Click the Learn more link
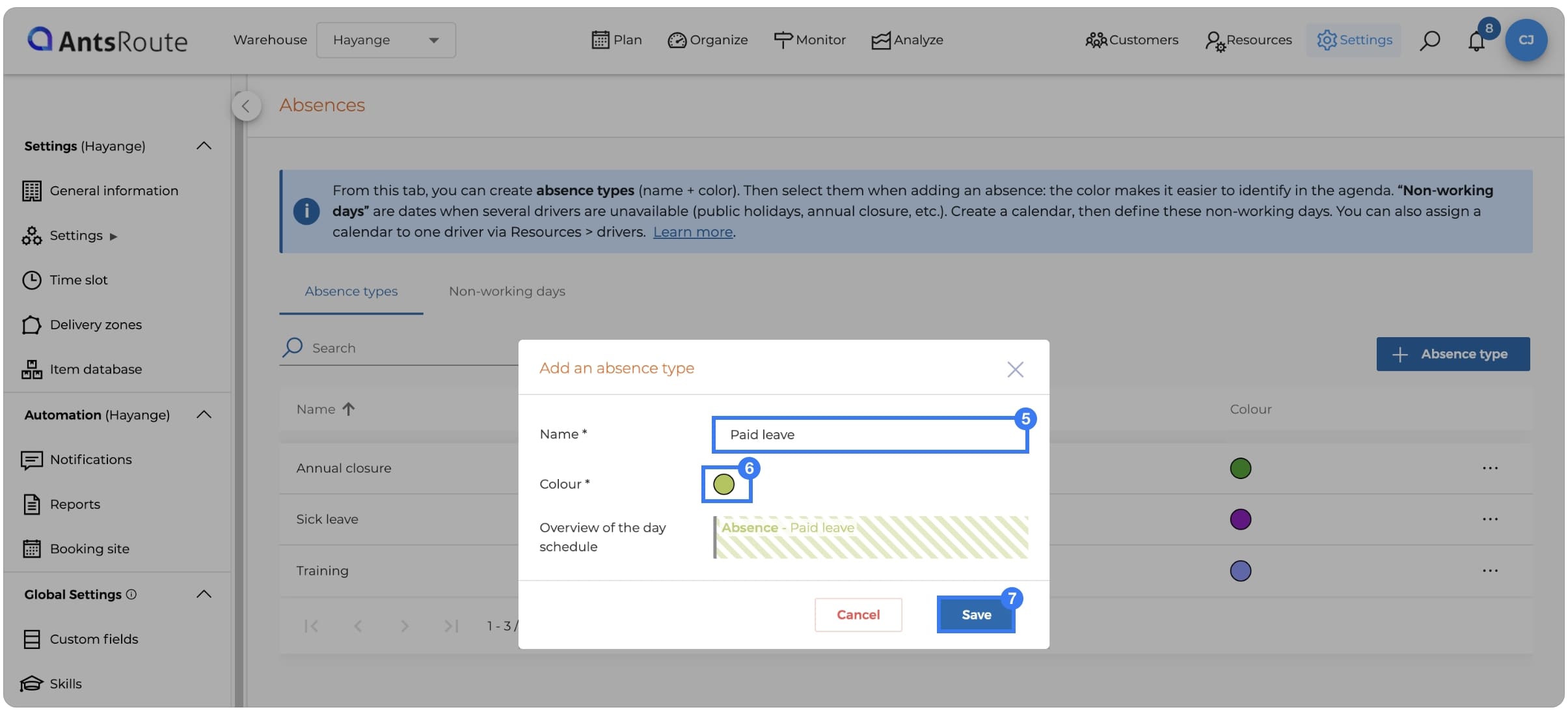The height and width of the screenshot is (714, 1568). coord(693,232)
